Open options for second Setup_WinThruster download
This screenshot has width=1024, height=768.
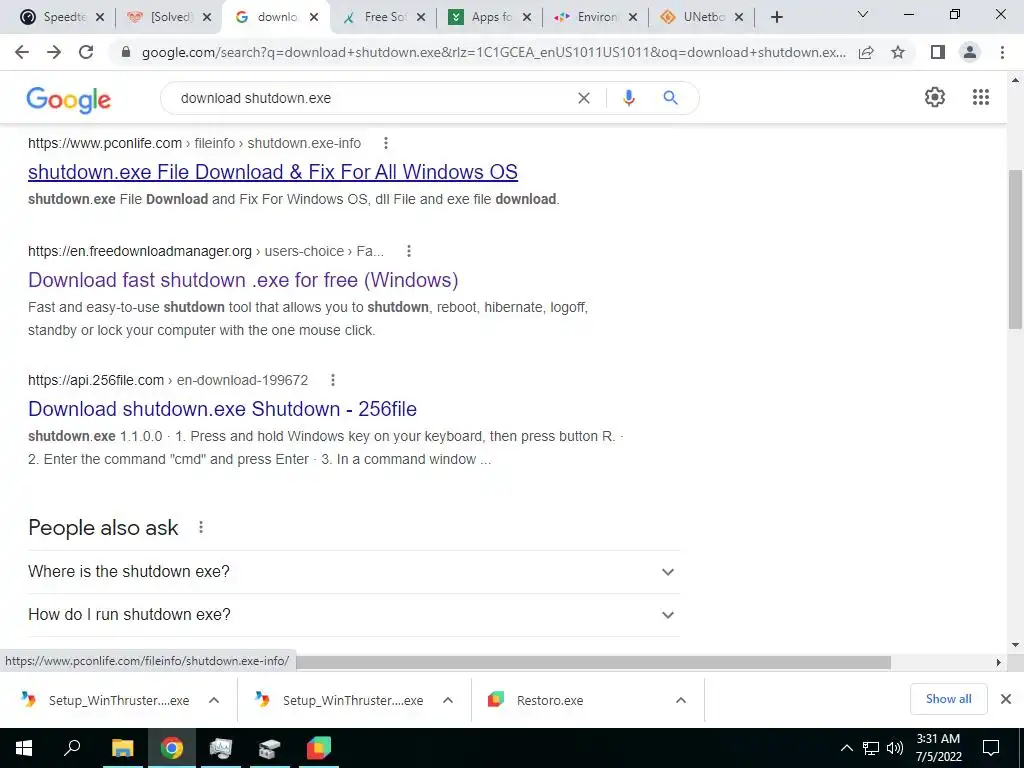(x=448, y=700)
